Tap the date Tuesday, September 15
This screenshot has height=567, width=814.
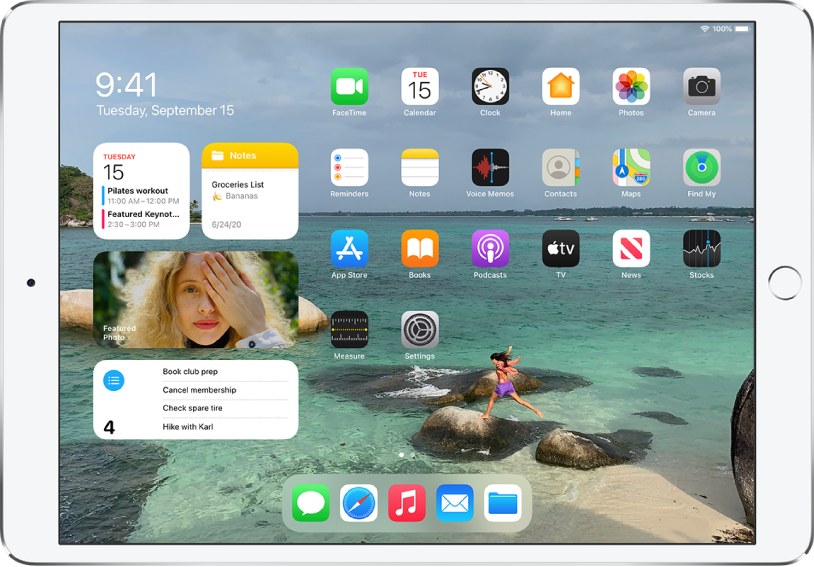[165, 111]
